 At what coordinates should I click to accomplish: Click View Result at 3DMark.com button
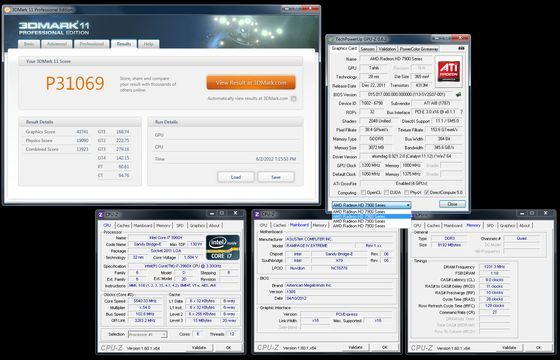pos(251,82)
